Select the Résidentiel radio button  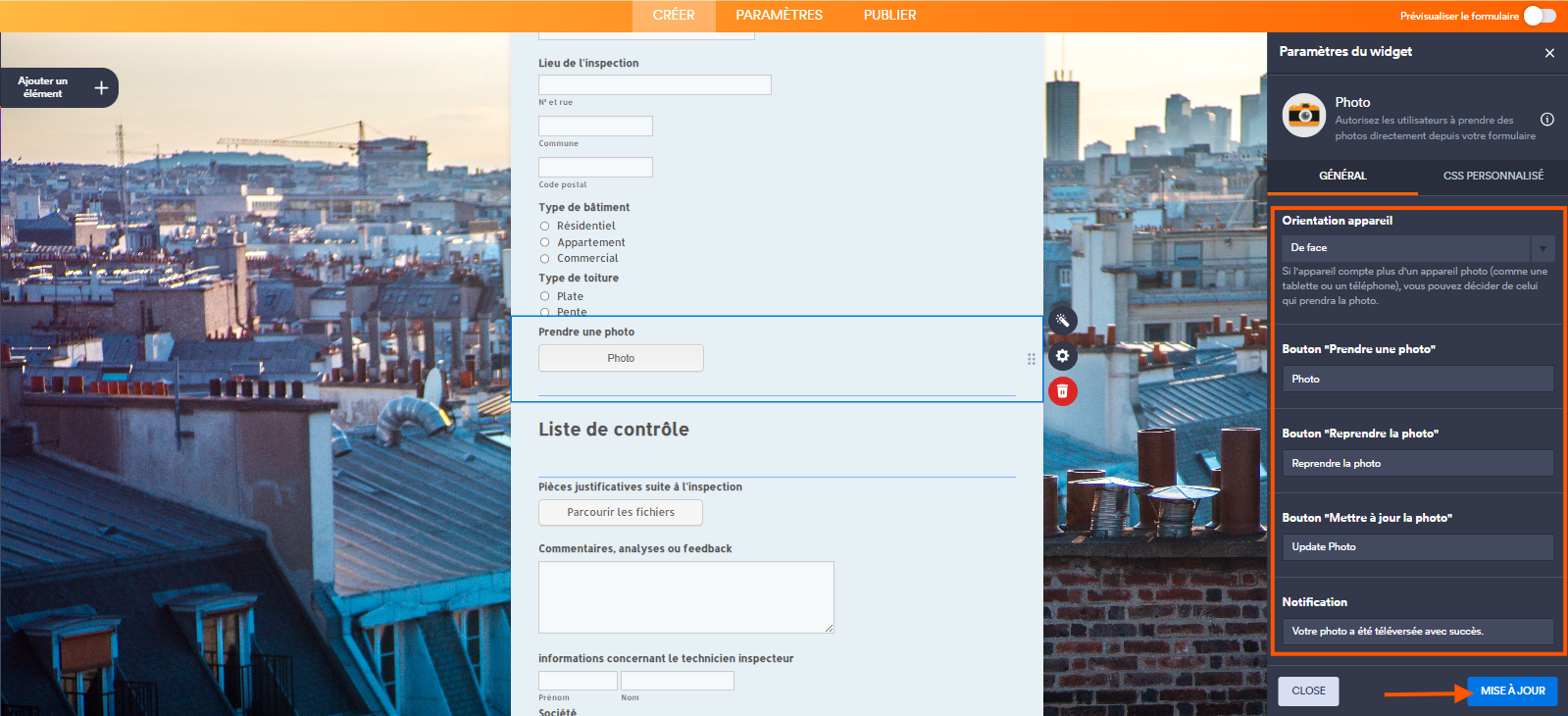tap(544, 227)
